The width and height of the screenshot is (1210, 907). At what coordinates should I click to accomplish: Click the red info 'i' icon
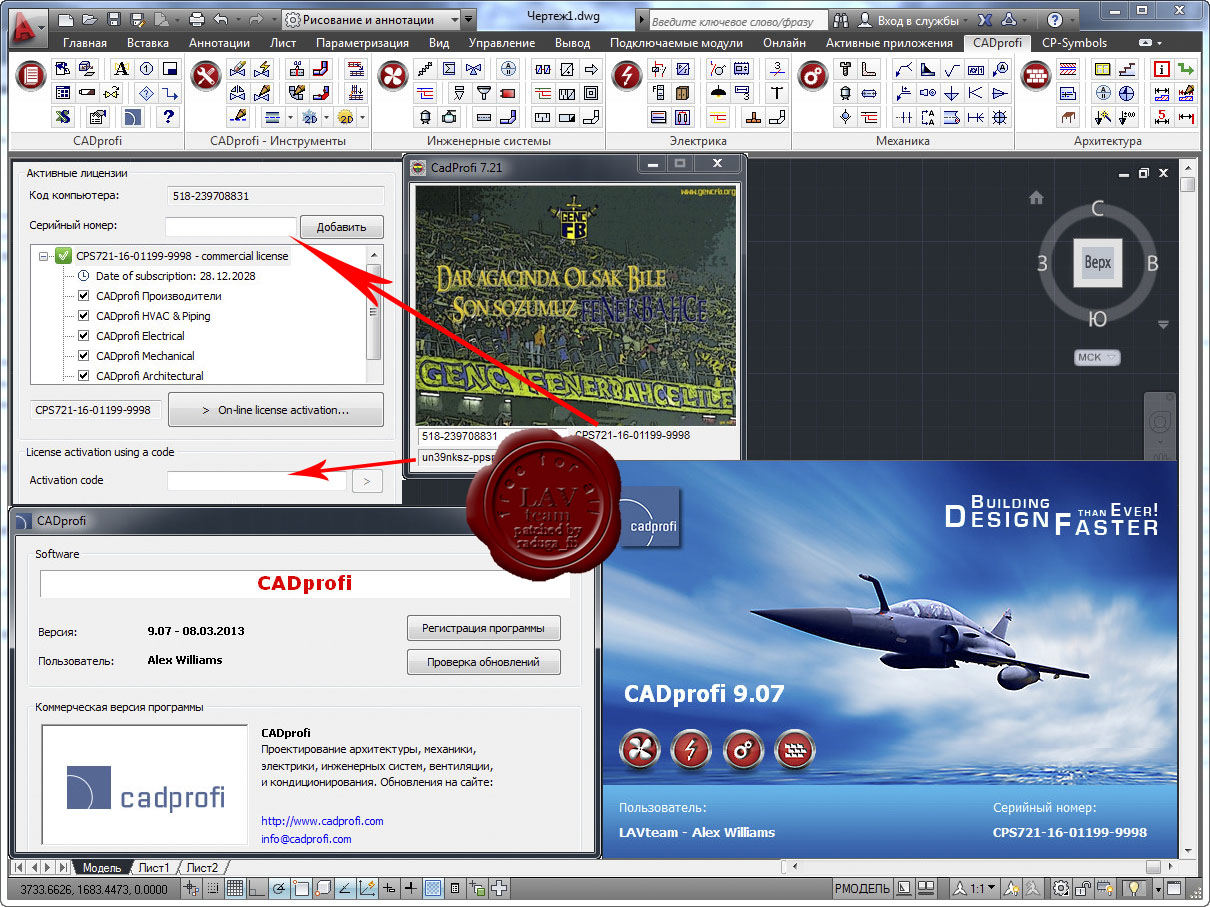(x=1162, y=69)
